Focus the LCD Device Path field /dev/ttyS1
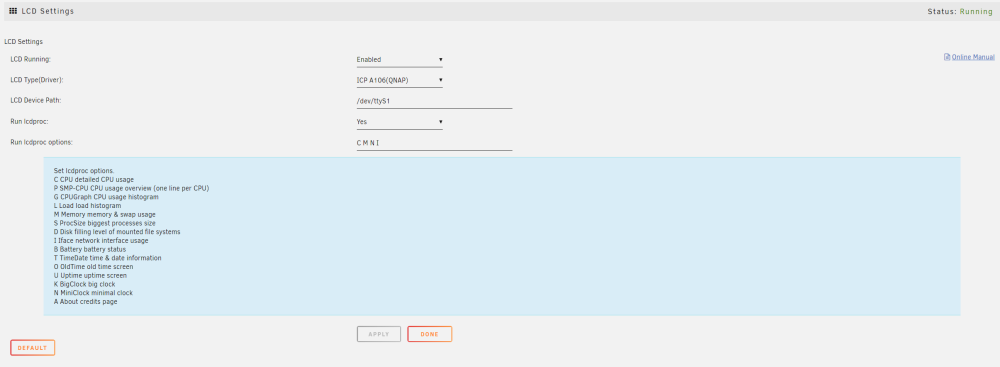Viewport: 1000px width, 367px height. (x=434, y=101)
